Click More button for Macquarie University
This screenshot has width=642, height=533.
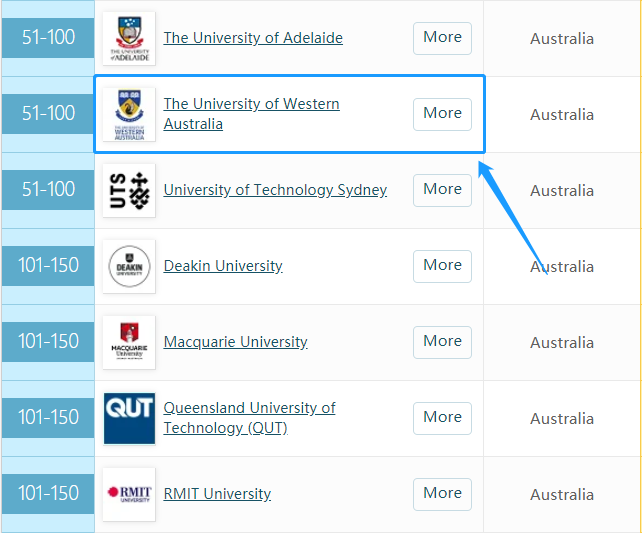442,342
